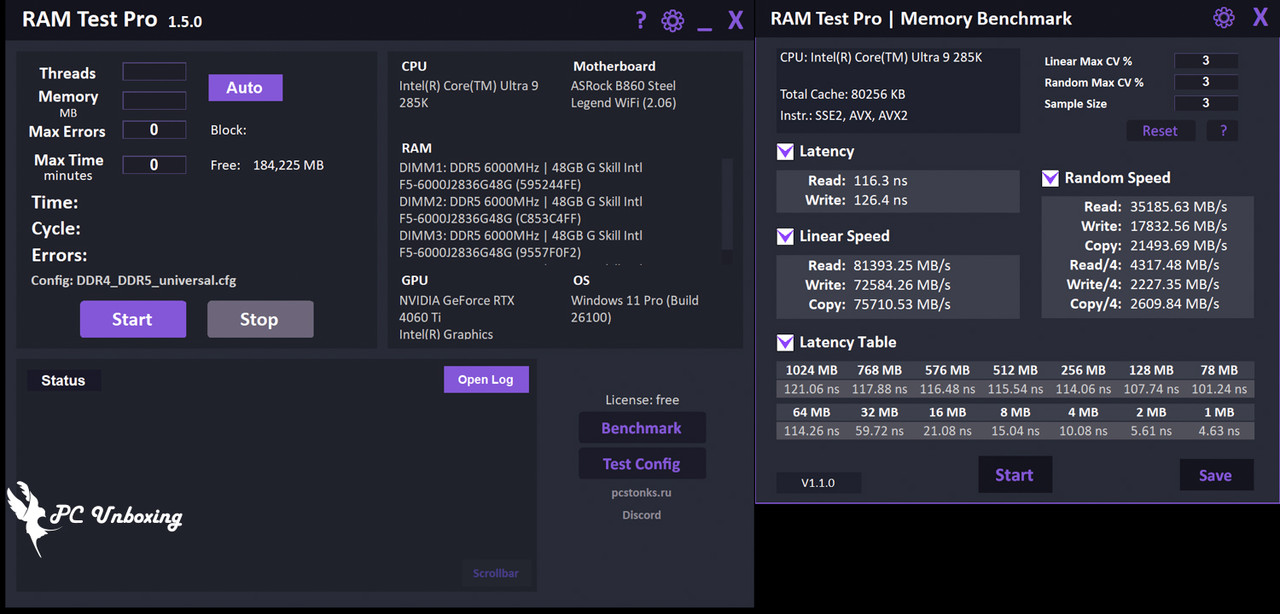Toggle the Linear Speed checkbox
Screen dimensions: 1280x614
[x=785, y=237]
